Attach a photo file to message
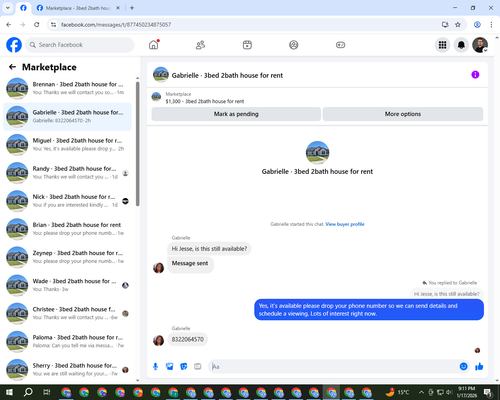The width and height of the screenshot is (500, 400). point(170,367)
